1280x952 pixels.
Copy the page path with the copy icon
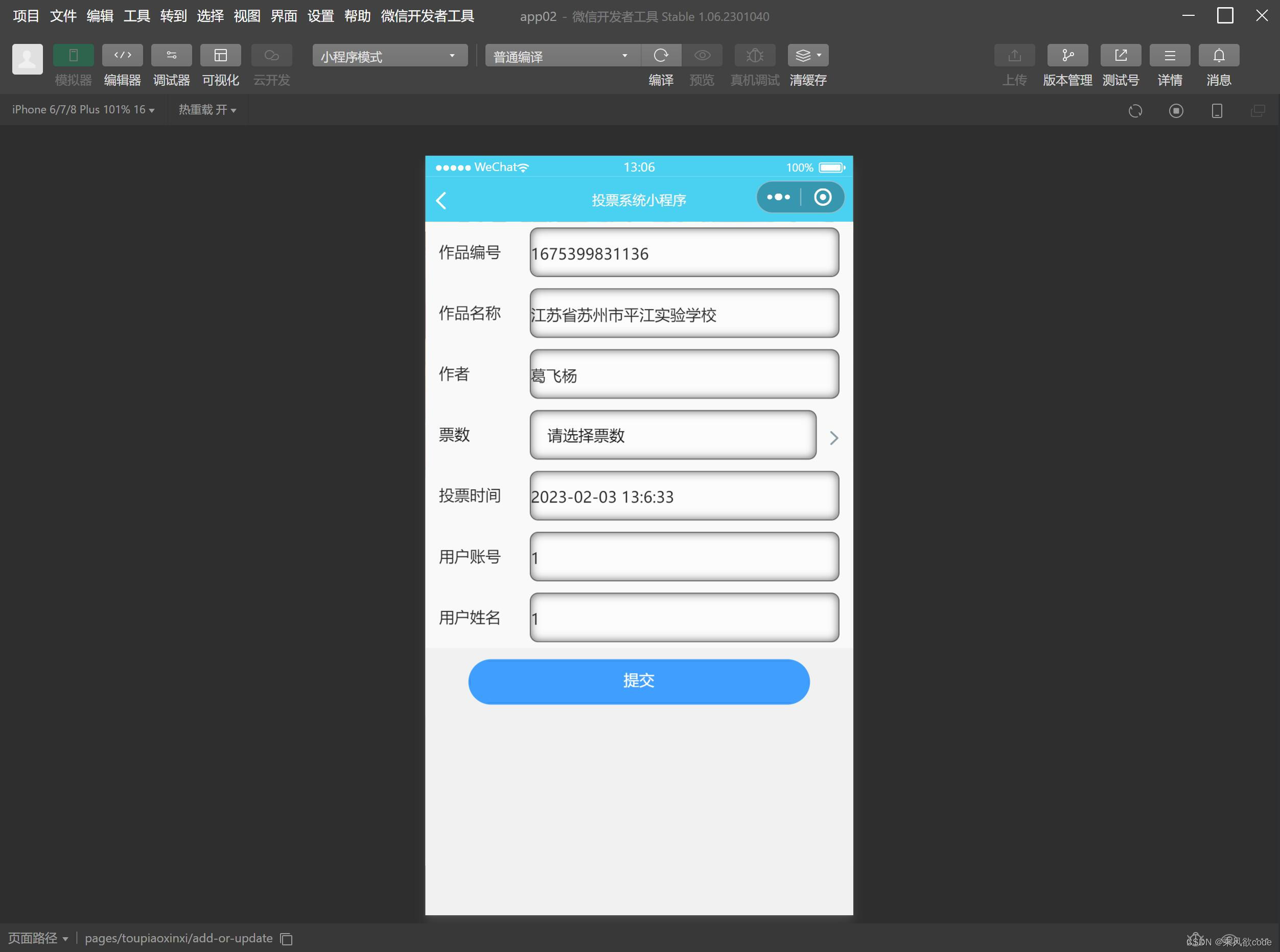tap(286, 938)
